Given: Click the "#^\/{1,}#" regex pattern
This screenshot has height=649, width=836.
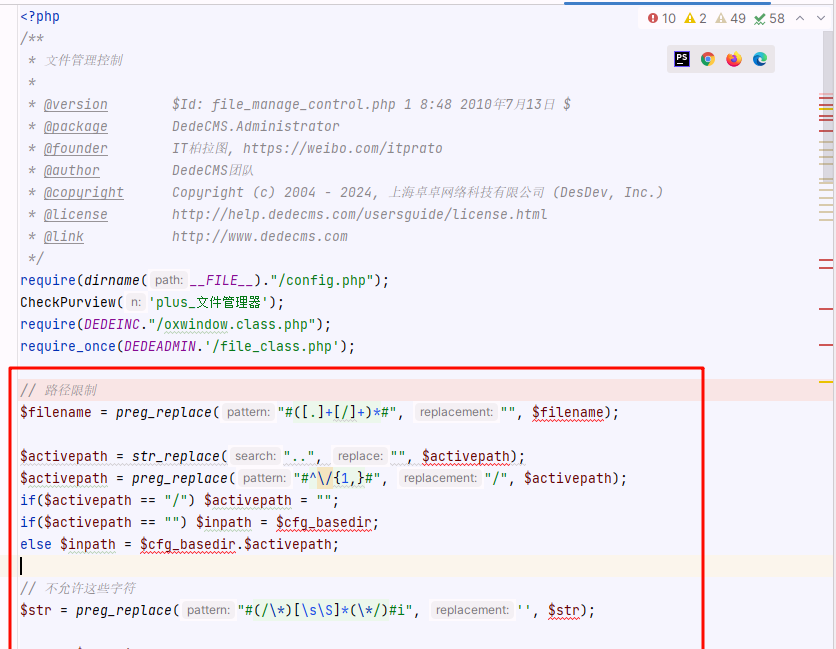Looking at the screenshot, I should (x=337, y=478).
